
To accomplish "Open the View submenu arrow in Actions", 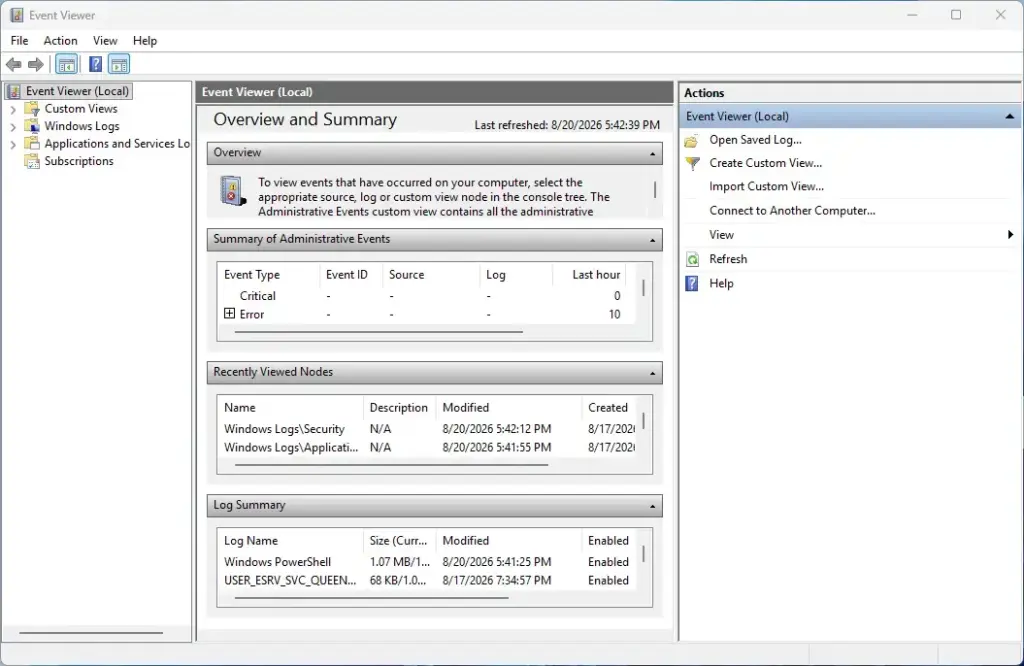I will click(1010, 234).
